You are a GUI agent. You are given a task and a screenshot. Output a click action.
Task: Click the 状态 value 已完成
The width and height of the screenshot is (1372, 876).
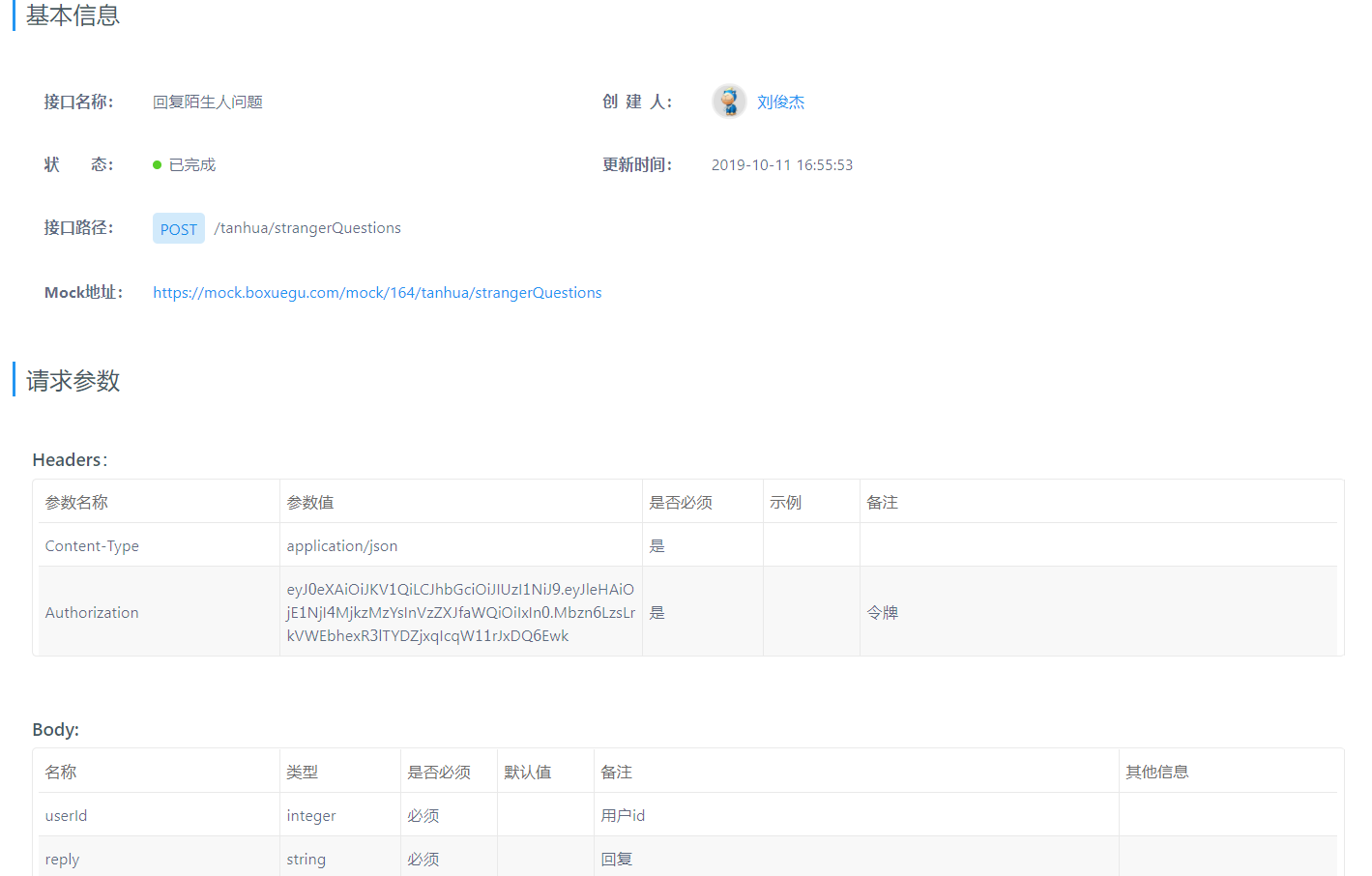pos(192,164)
